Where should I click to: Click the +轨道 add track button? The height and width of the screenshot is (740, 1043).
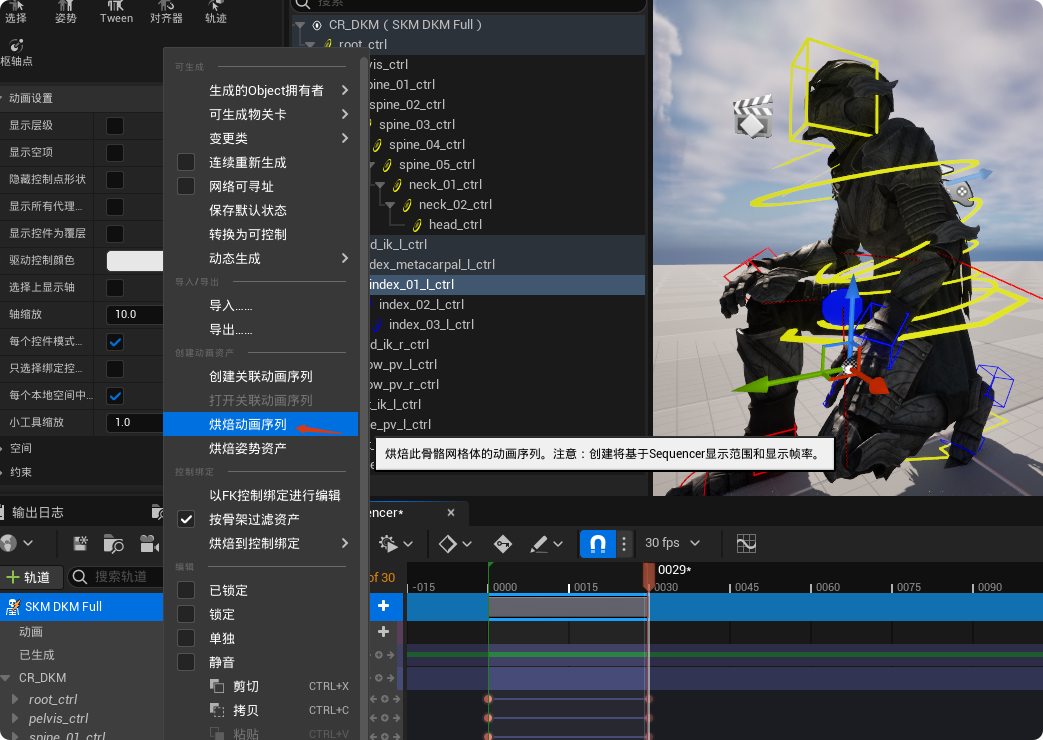pos(31,577)
